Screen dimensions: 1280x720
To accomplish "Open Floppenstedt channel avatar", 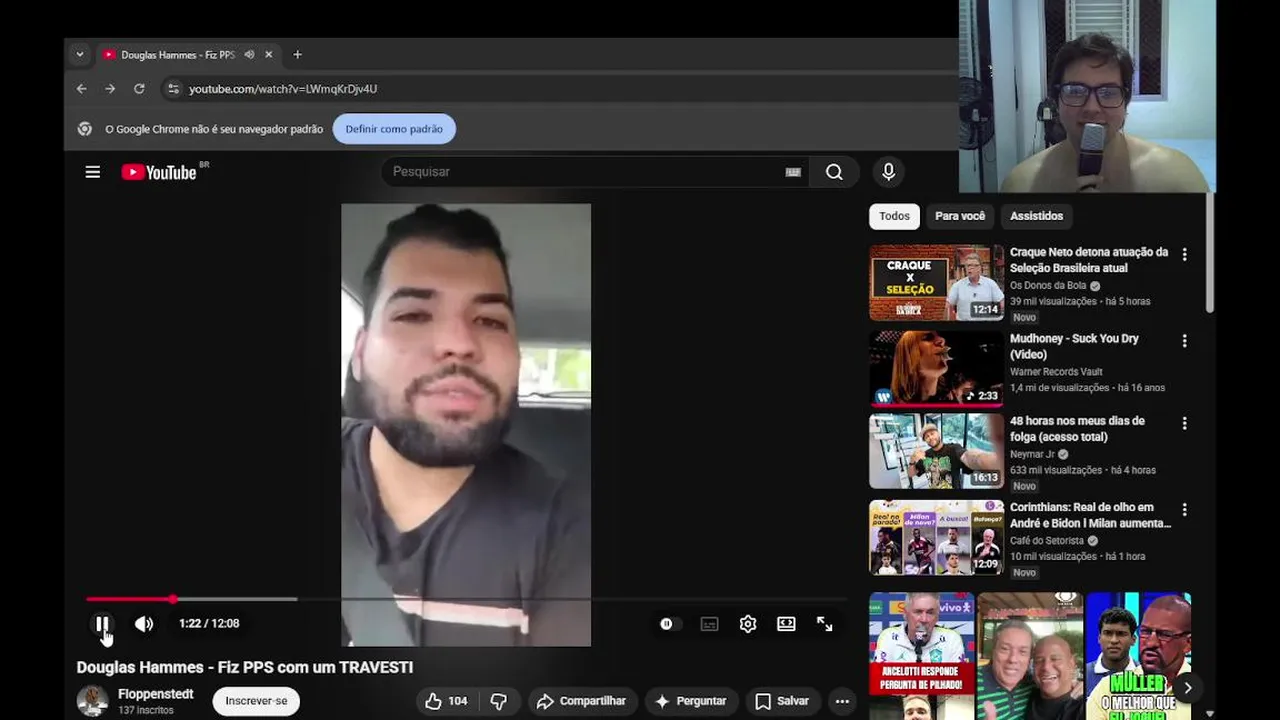I will click(x=93, y=701).
